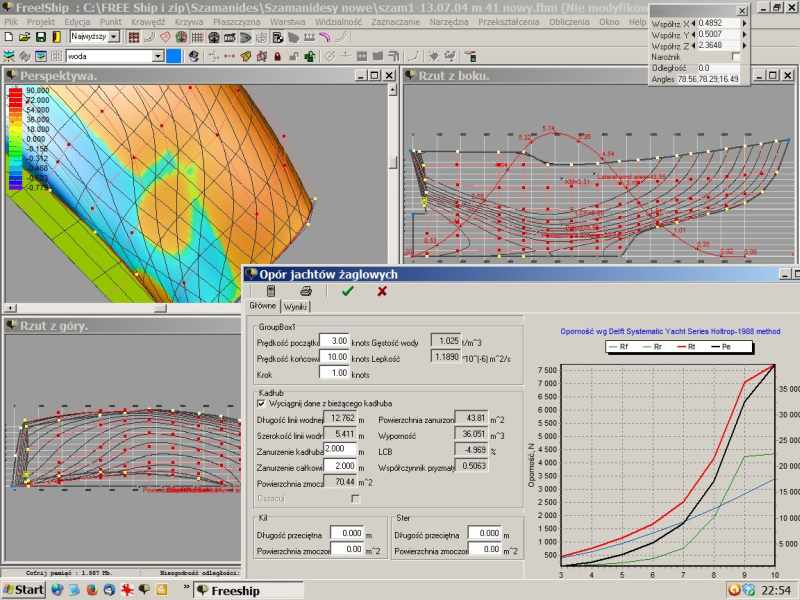
Task: Click right arrow of Współrz X
Action: click(x=744, y=23)
